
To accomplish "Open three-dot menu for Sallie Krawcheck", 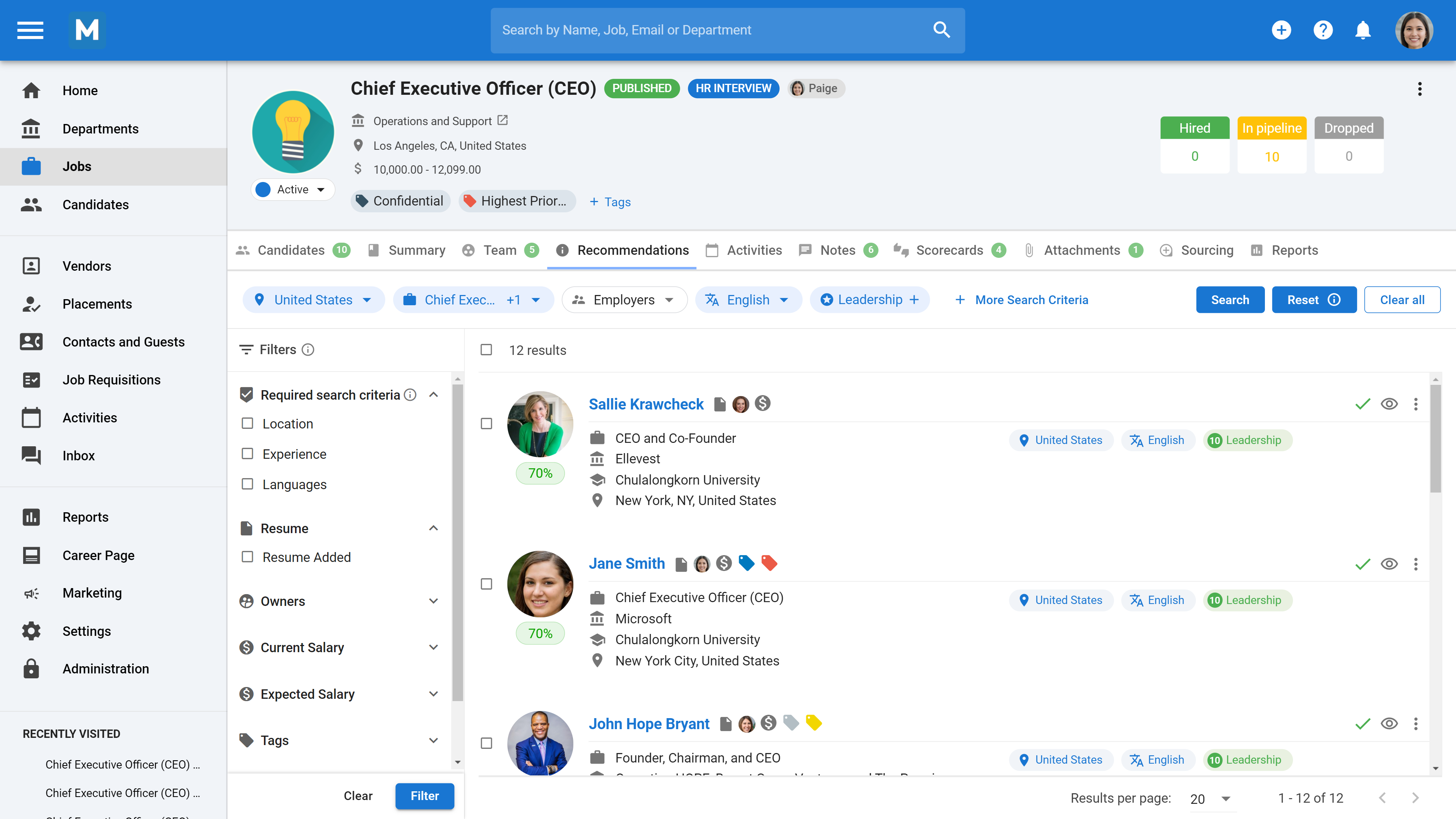I will (x=1415, y=404).
